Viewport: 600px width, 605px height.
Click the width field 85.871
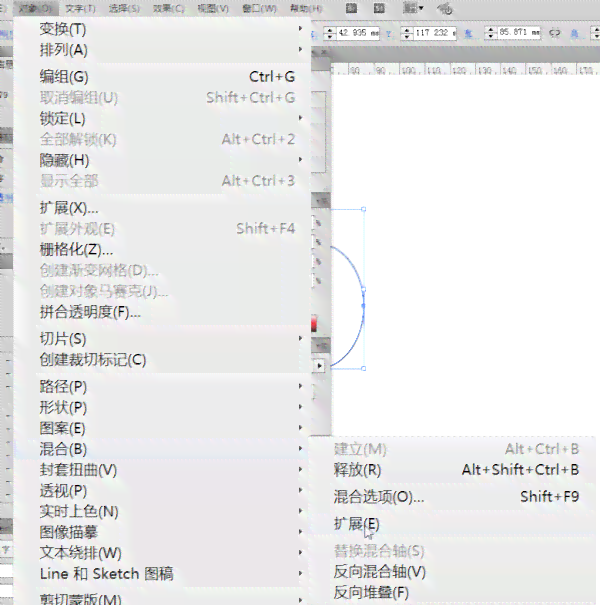519,33
